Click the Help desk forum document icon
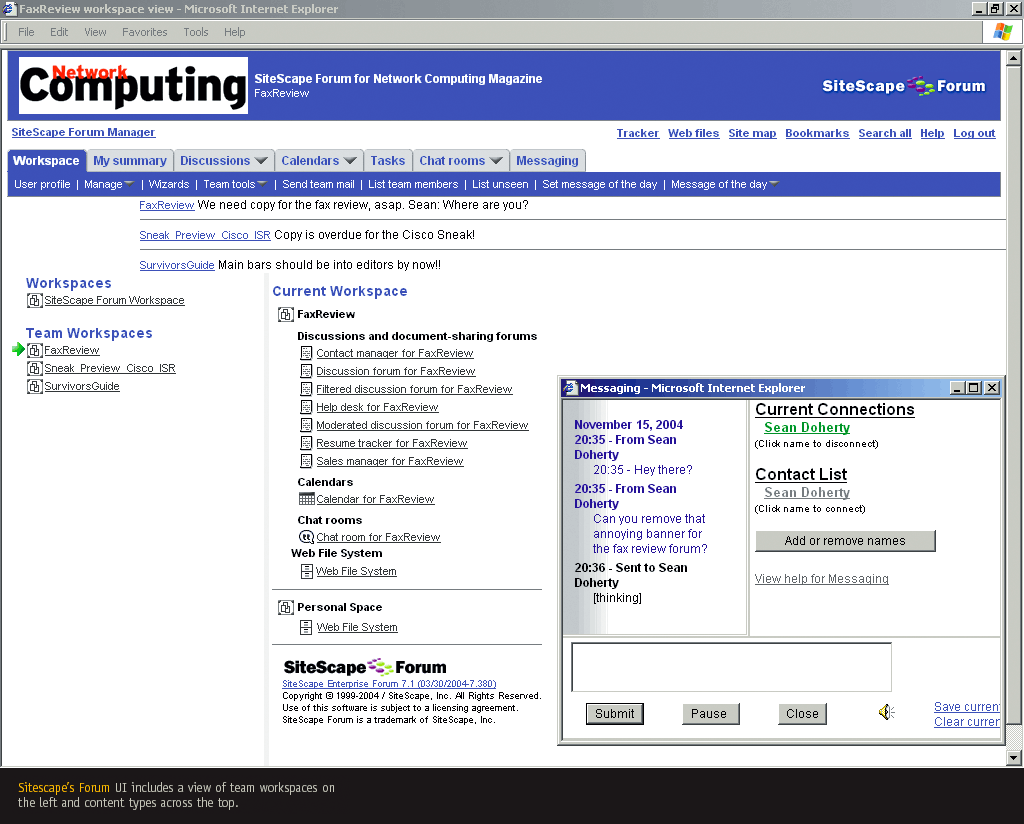This screenshot has width=1024, height=824. (x=307, y=407)
